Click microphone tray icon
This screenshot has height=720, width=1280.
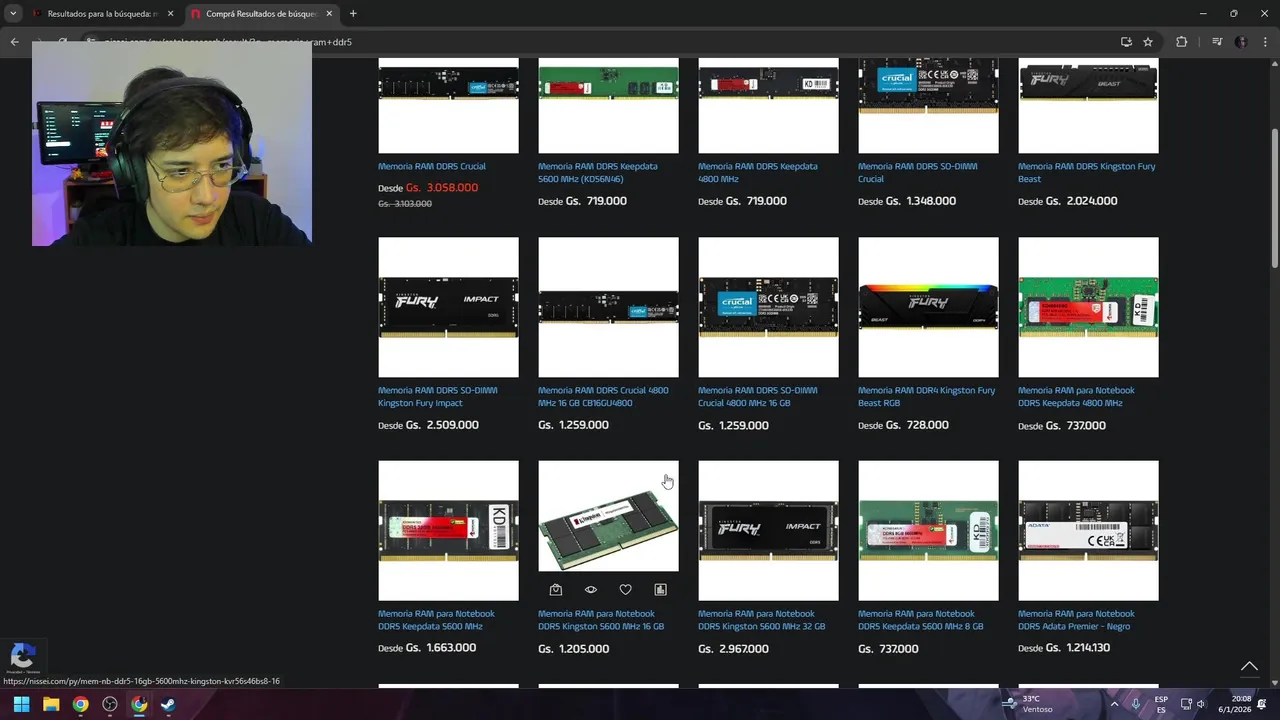click(1136, 704)
